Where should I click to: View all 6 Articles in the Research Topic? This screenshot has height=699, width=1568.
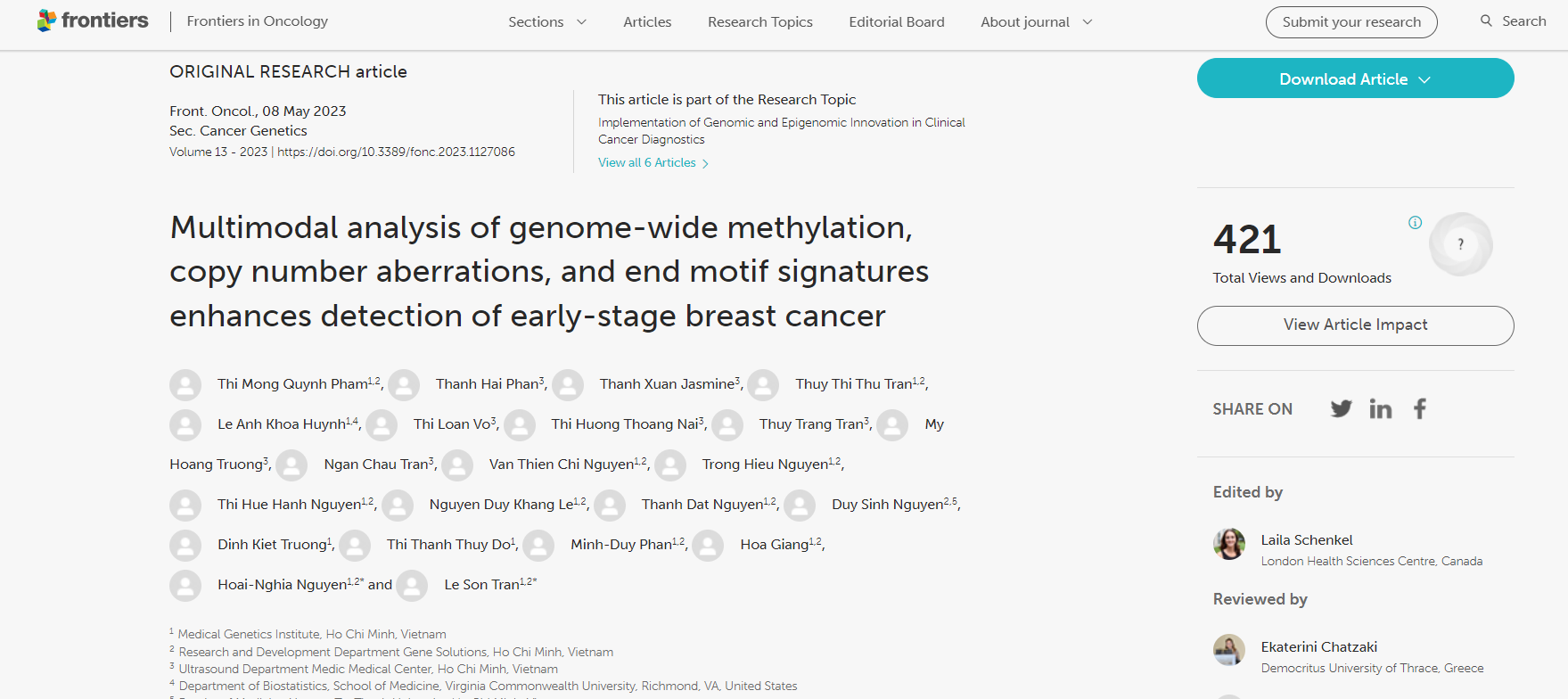(x=648, y=162)
